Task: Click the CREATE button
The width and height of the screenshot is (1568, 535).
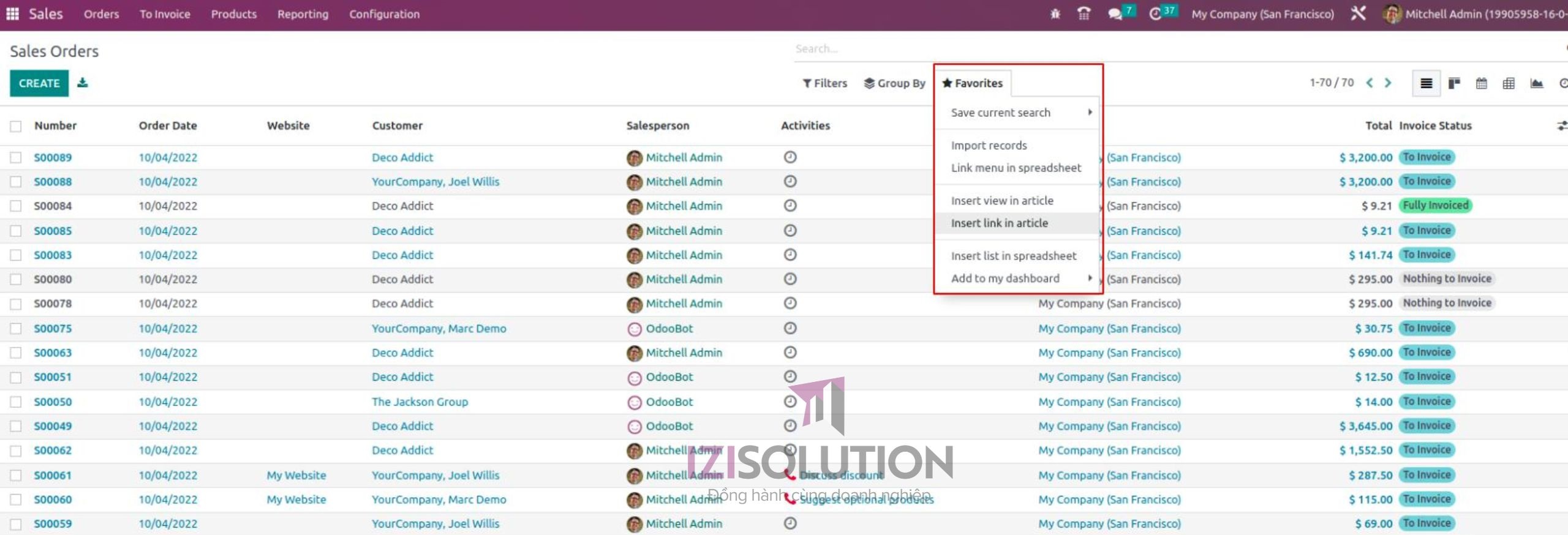Action: pos(39,83)
